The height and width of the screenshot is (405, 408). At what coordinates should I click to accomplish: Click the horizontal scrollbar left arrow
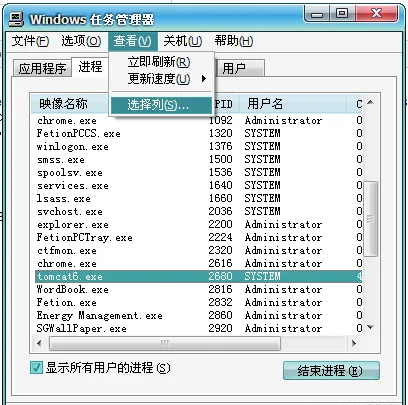[40, 343]
